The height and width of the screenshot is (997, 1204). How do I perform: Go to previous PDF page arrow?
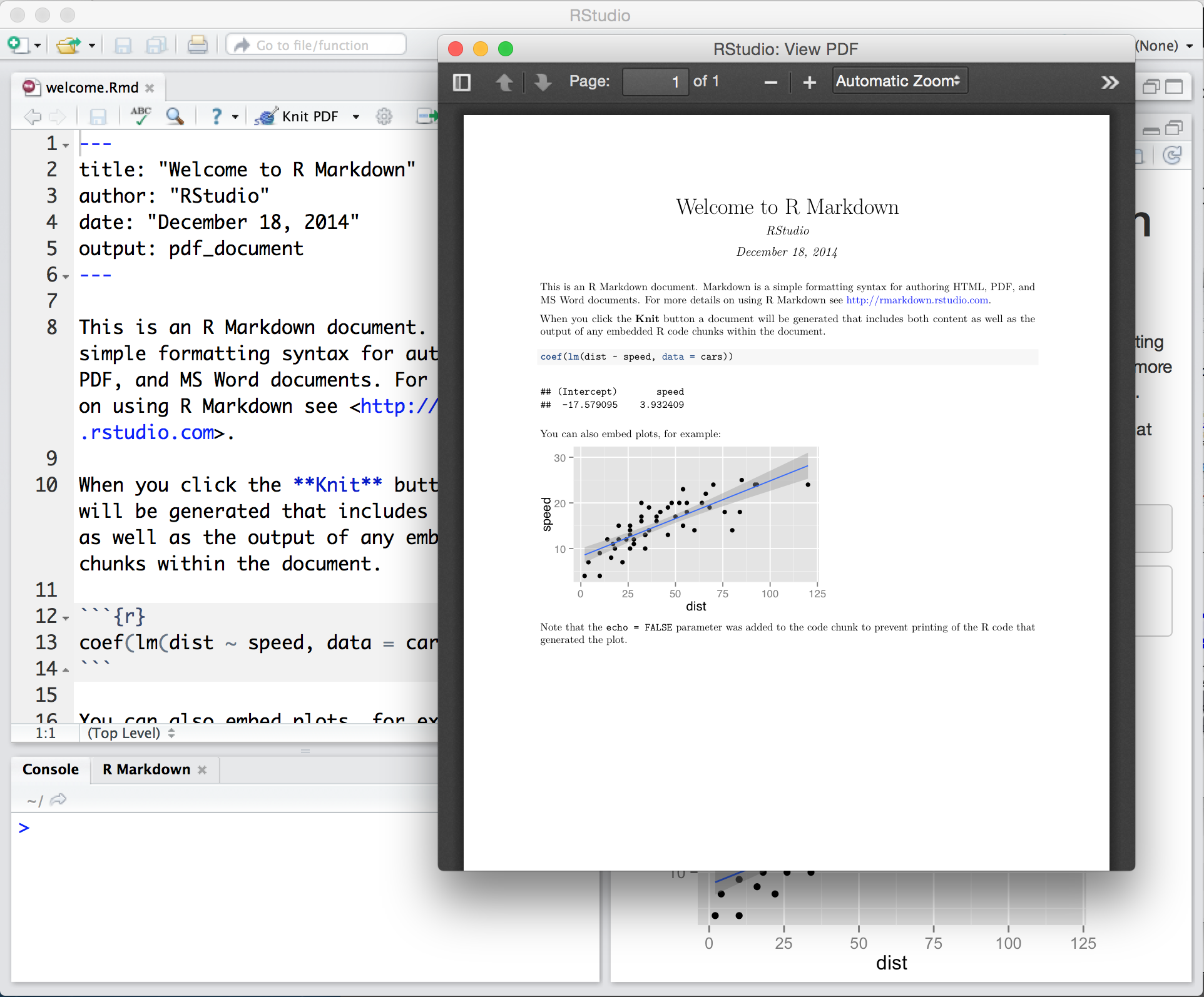pos(504,83)
